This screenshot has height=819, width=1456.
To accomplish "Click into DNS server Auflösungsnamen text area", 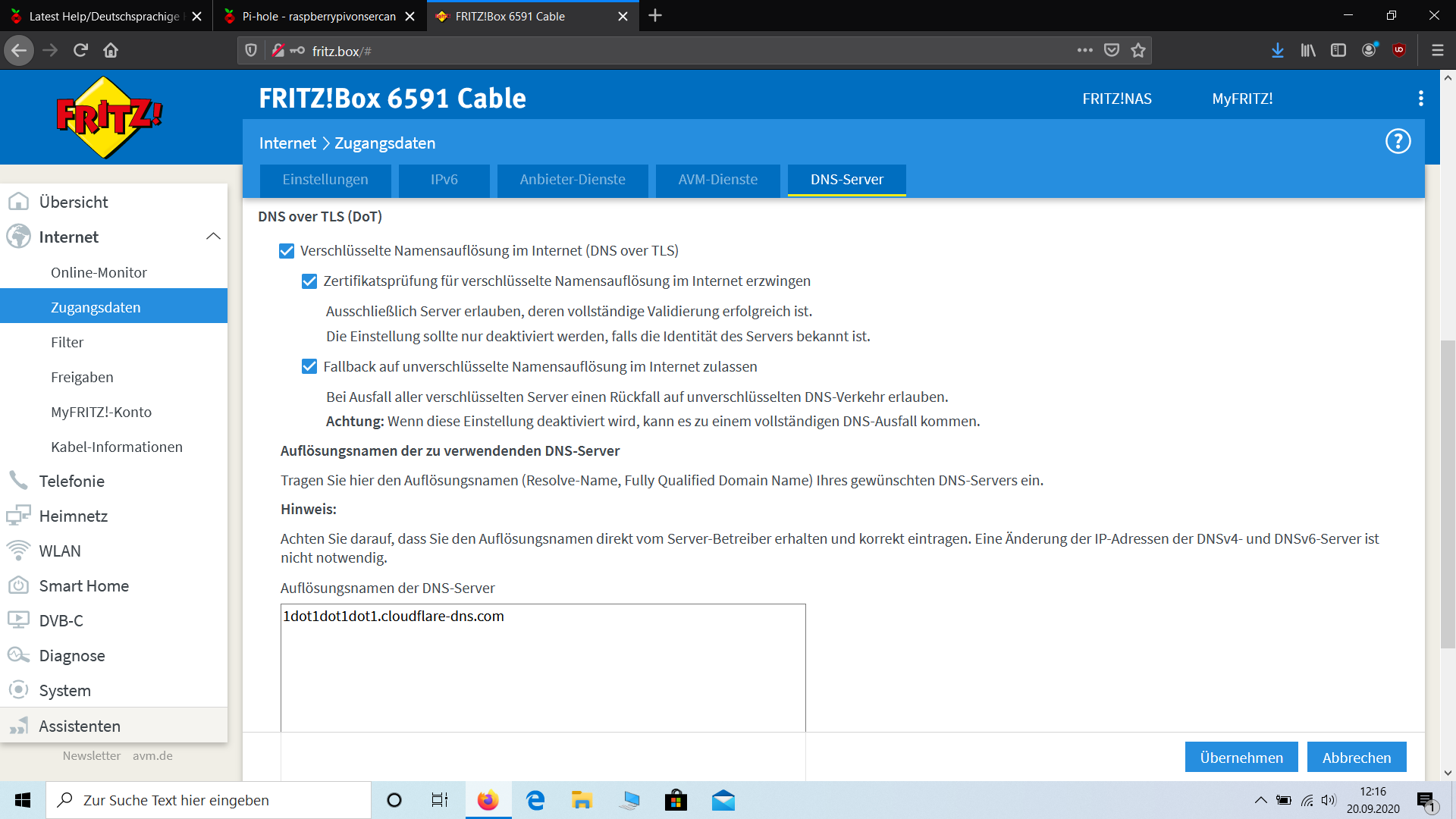I will [x=543, y=667].
